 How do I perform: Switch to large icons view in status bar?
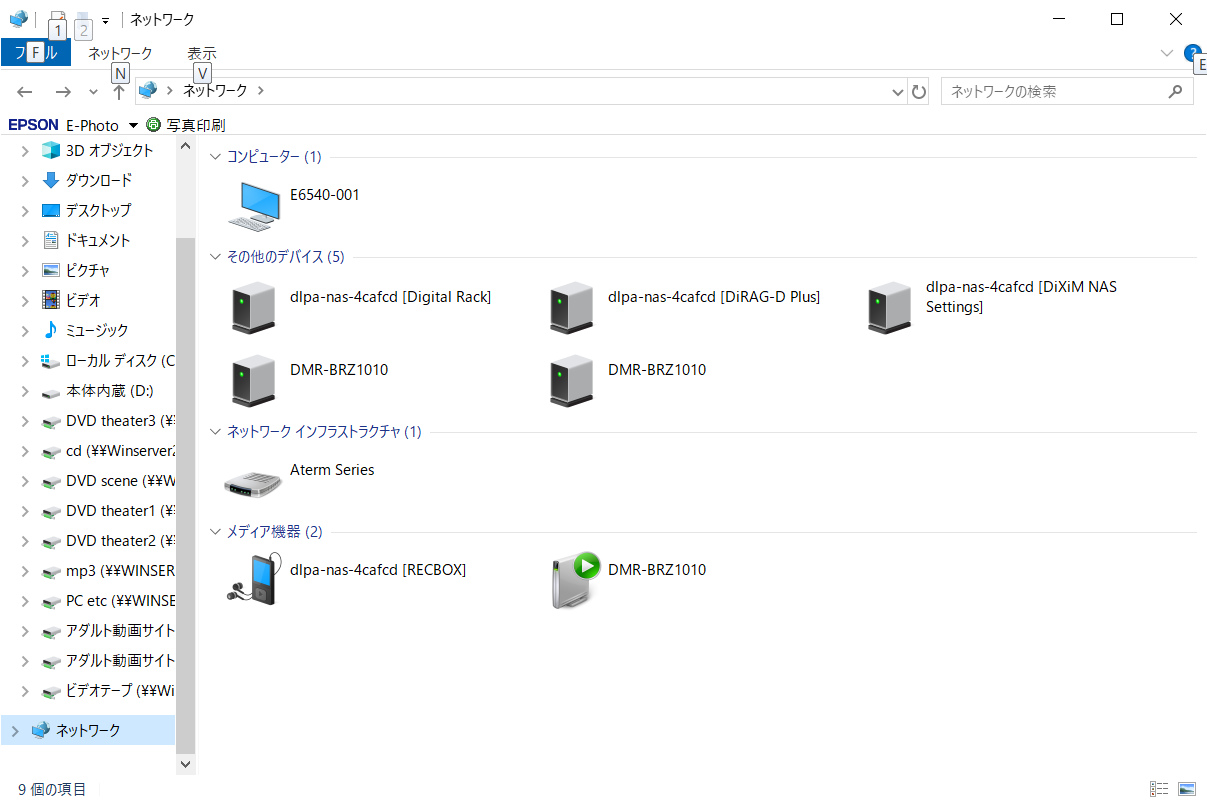tap(1187, 789)
